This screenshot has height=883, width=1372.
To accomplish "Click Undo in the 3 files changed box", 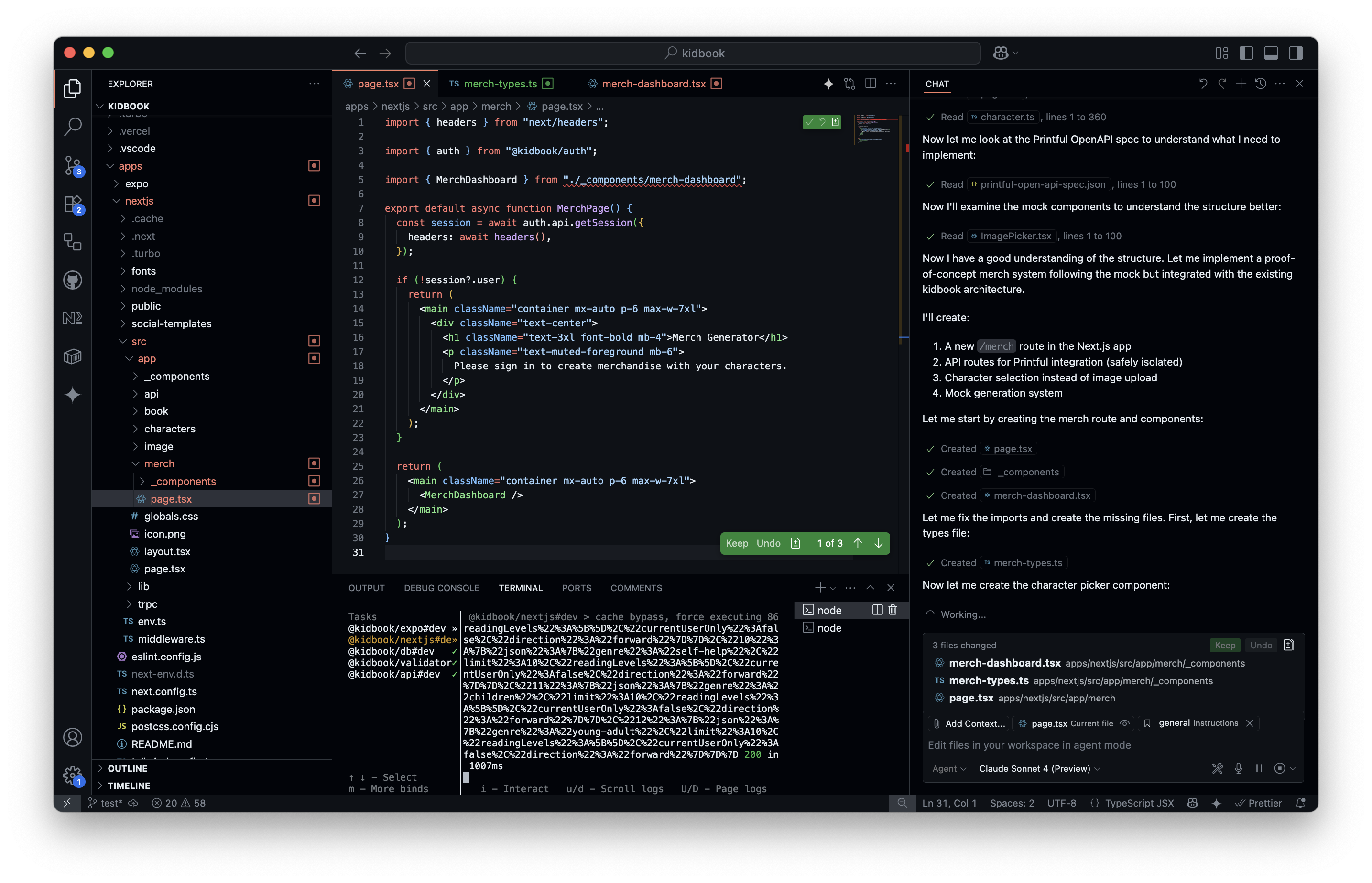I will click(x=1261, y=645).
